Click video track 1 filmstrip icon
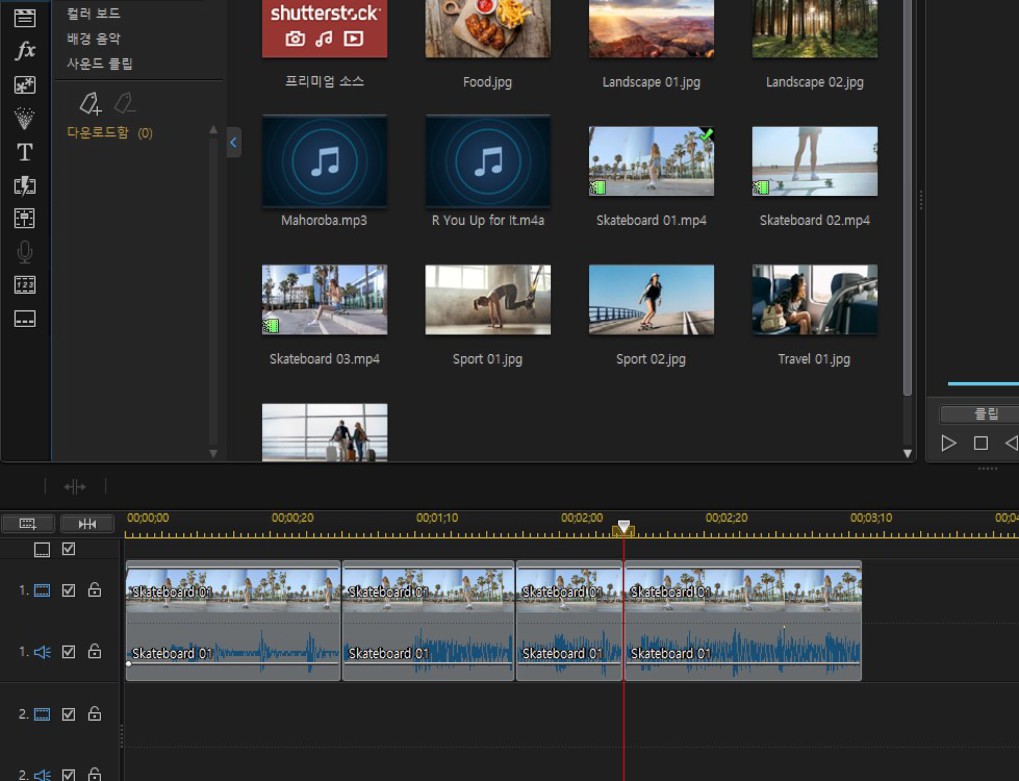Image resolution: width=1019 pixels, height=781 pixels. click(42, 591)
